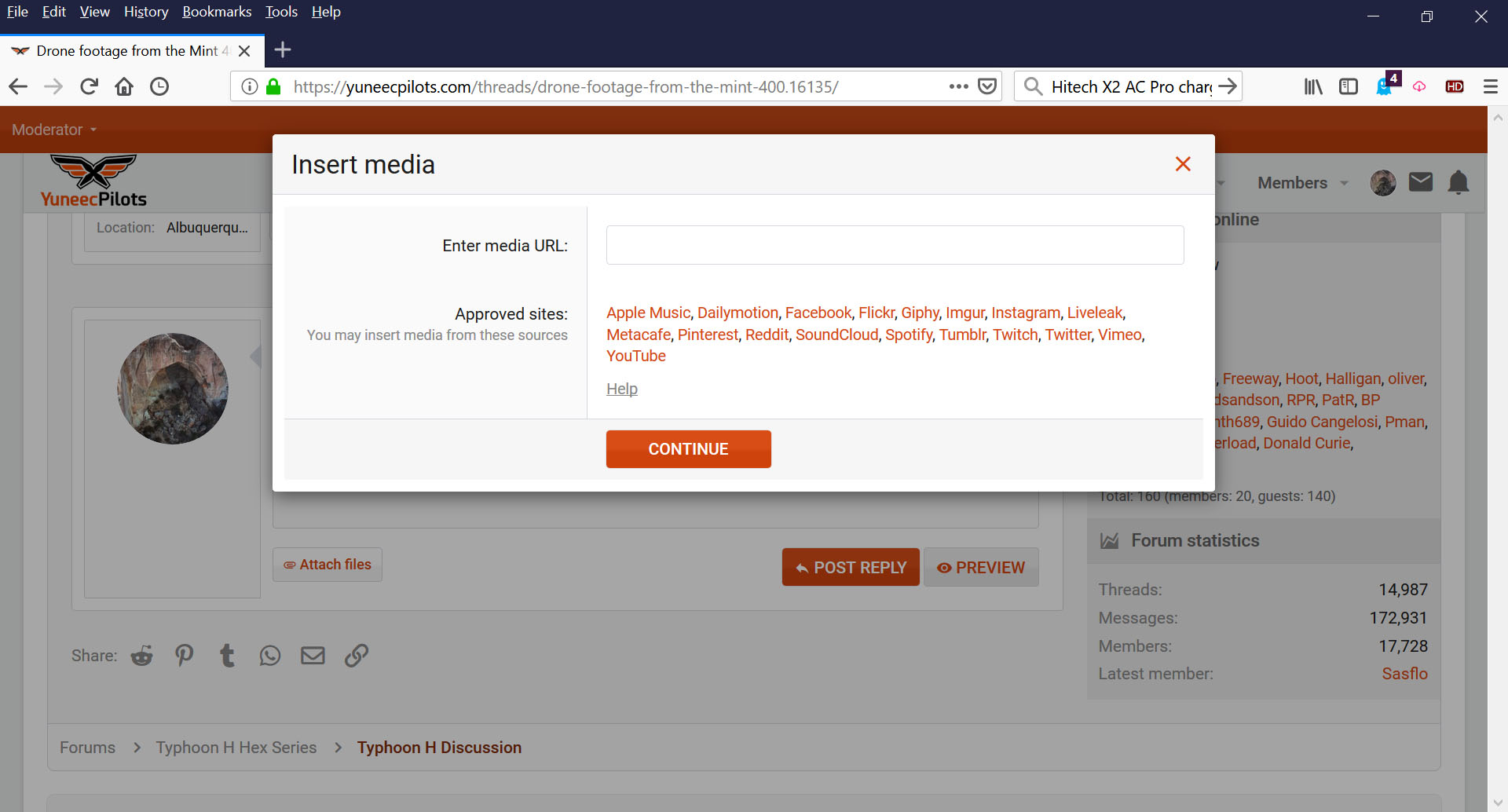Open the inbox envelope icon
The height and width of the screenshot is (812, 1508).
click(1420, 183)
